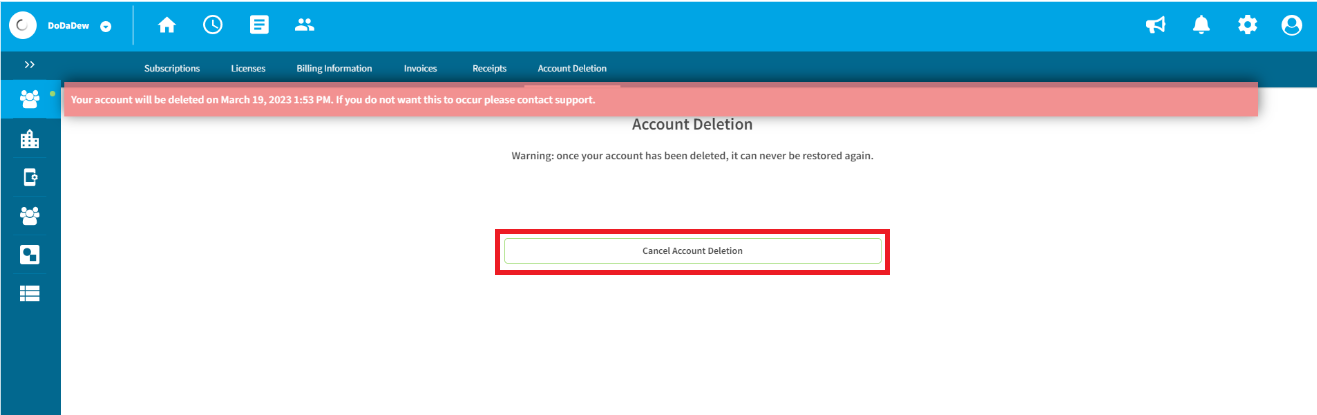Switch to the Billing Information tab
Viewport: 1317px width, 415px height.
coord(334,69)
